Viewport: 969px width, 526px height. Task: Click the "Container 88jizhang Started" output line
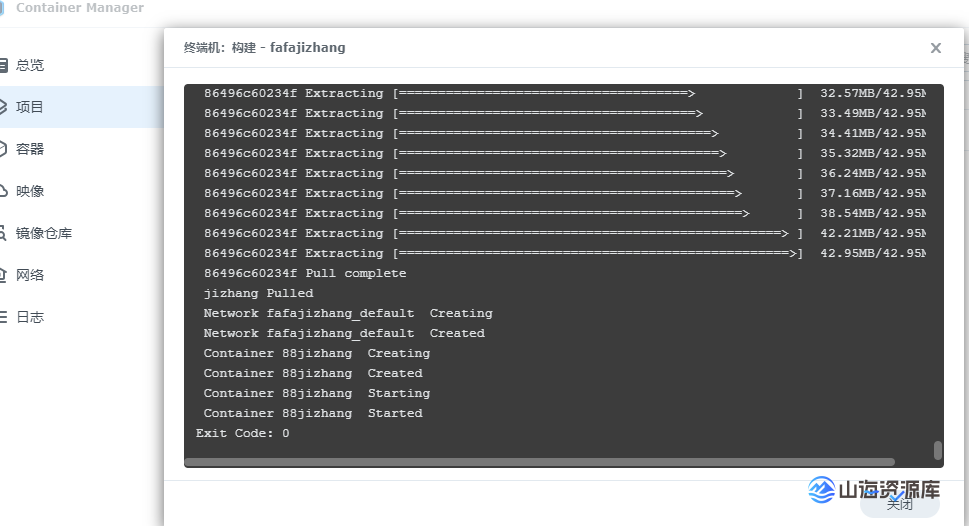click(313, 413)
